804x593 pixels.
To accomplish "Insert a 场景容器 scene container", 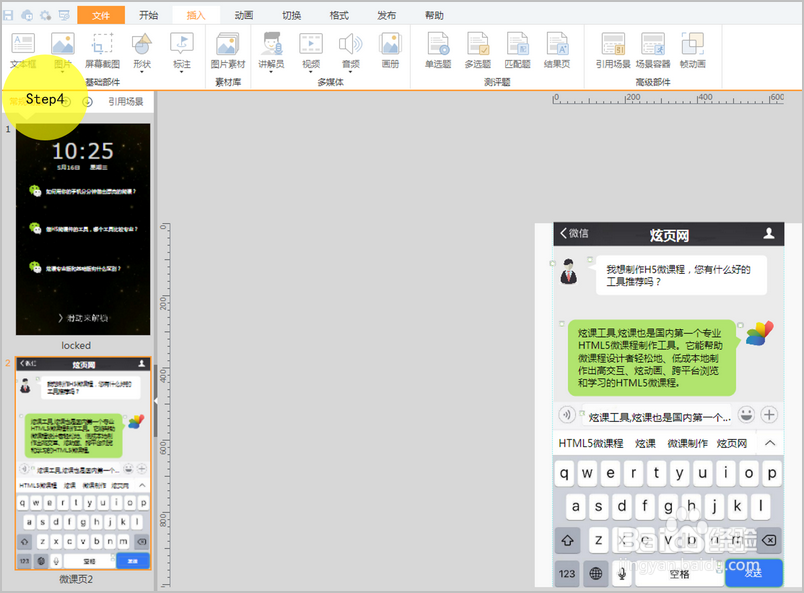I will coord(653,50).
